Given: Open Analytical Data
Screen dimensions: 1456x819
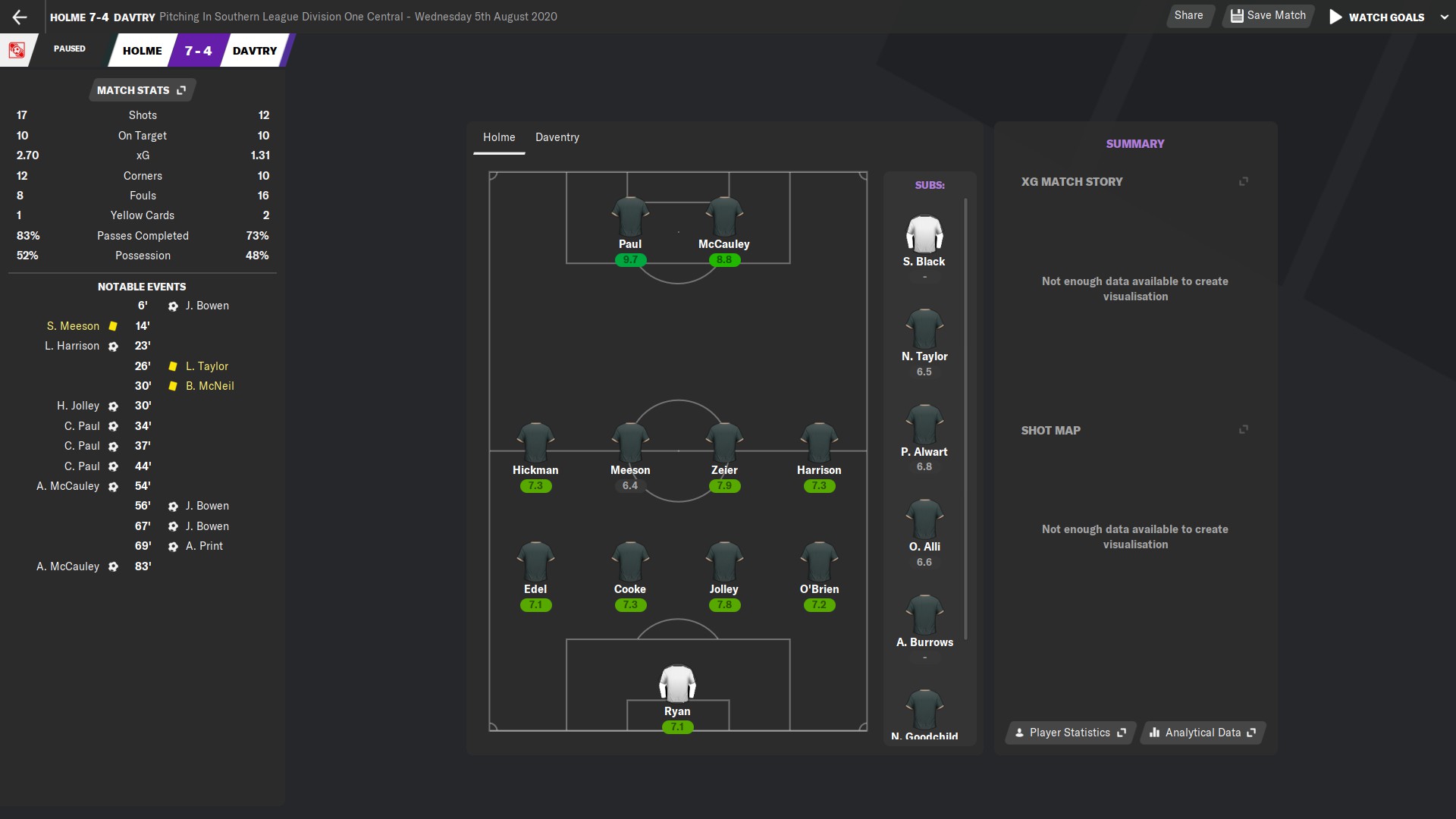Looking at the screenshot, I should 1202,733.
